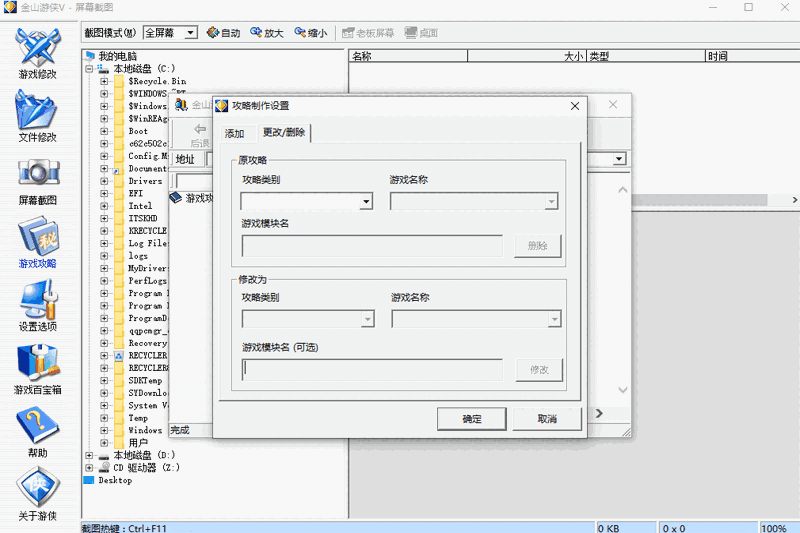Open 修改为 攻略类别 dropdown
The image size is (800, 533).
(x=367, y=319)
